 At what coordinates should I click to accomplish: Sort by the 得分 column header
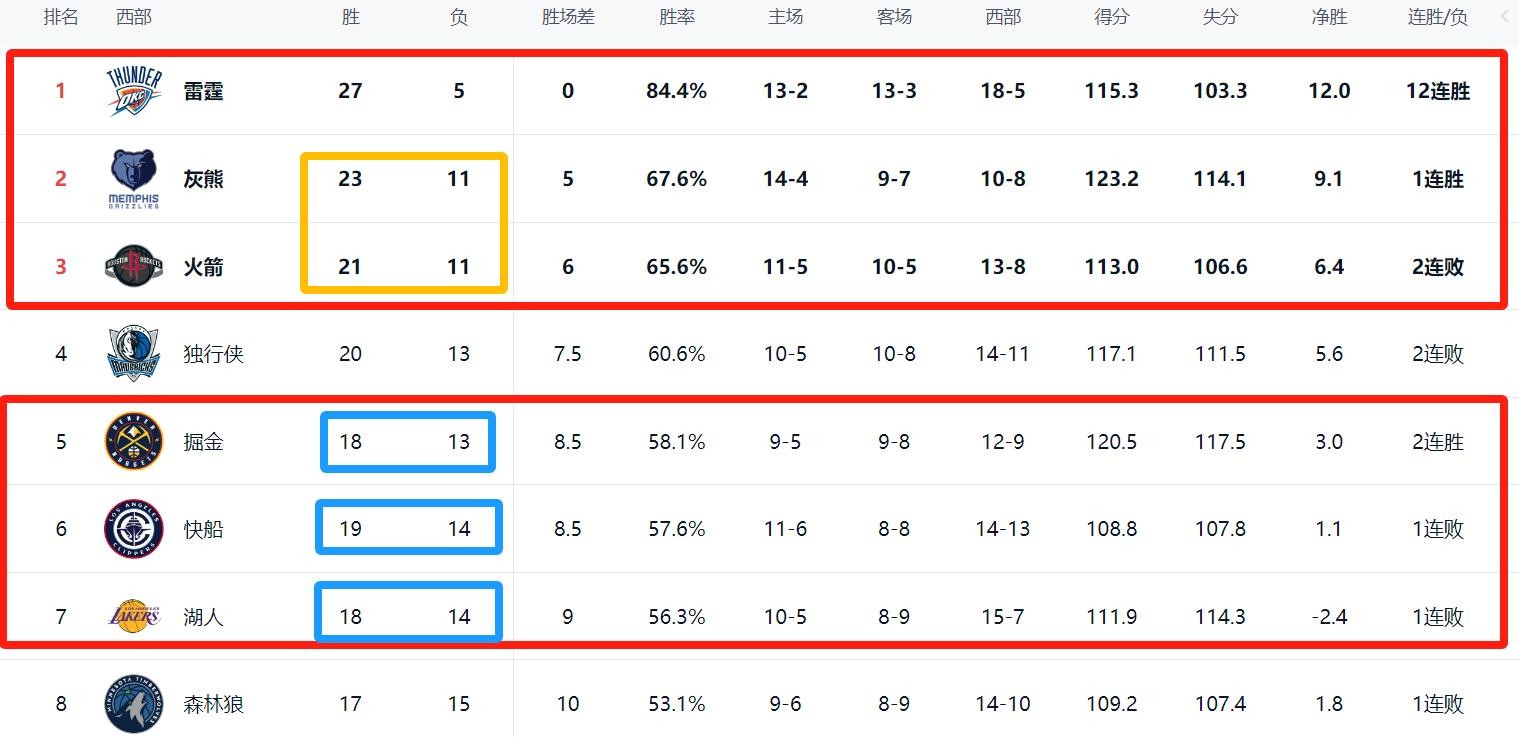coord(1111,18)
